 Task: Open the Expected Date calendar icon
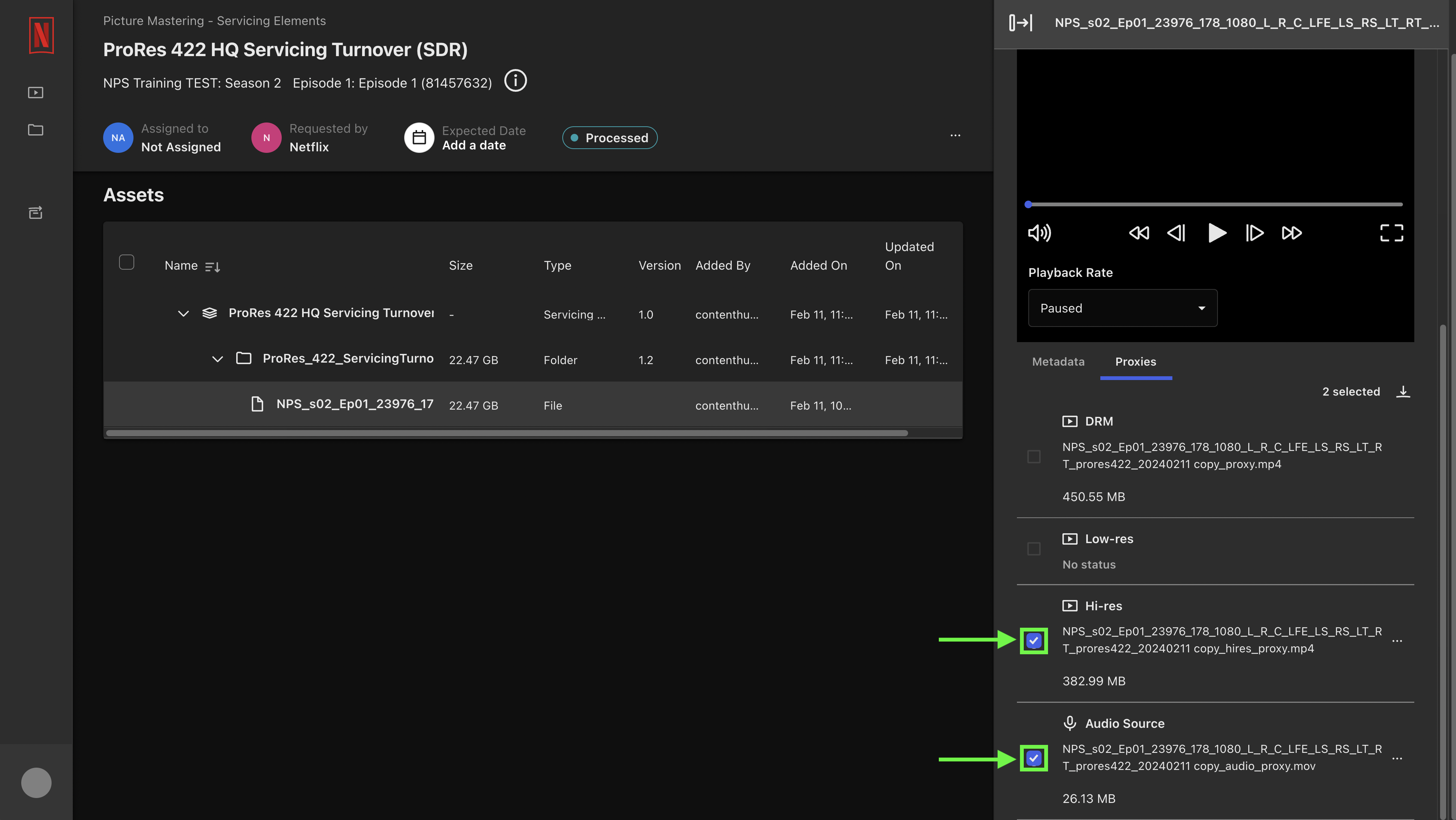tap(419, 137)
